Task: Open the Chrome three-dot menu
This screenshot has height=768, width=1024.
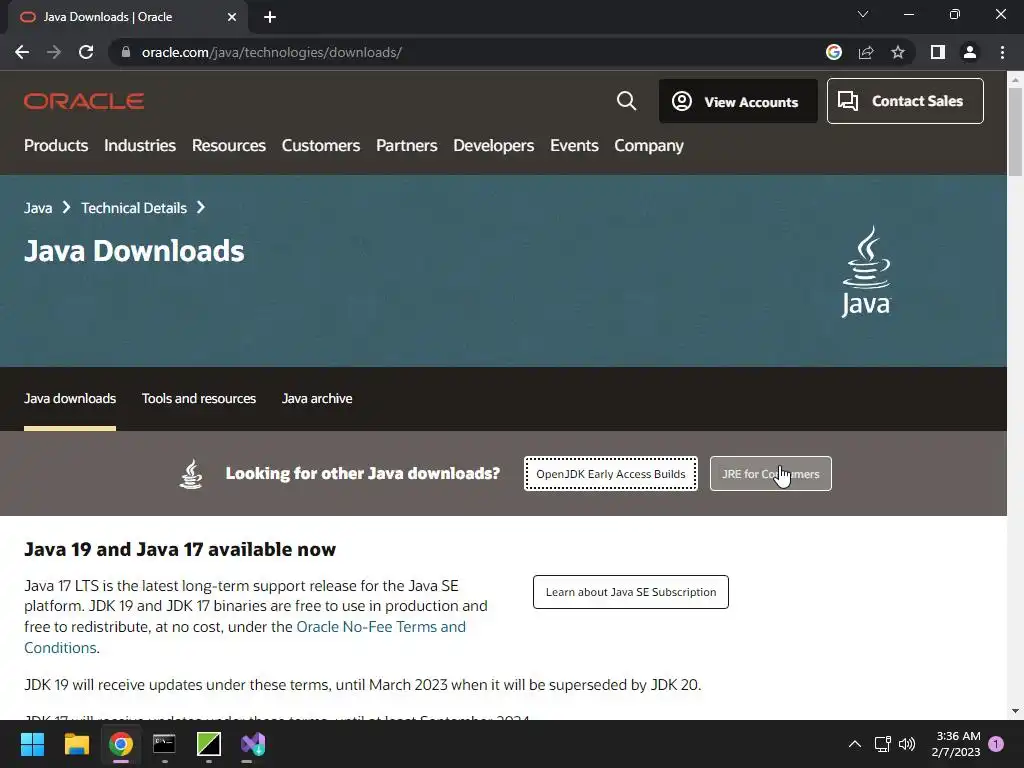Action: pyautogui.click(x=1002, y=52)
